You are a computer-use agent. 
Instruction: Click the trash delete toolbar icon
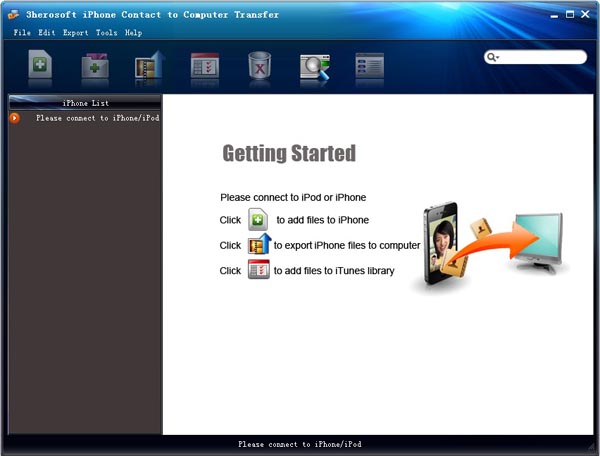(x=260, y=67)
